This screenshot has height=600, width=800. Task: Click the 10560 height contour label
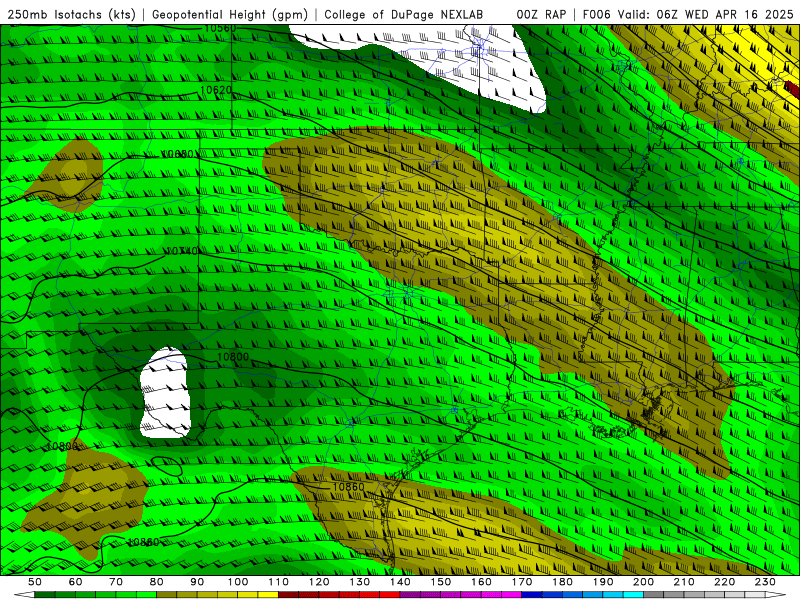(x=220, y=28)
